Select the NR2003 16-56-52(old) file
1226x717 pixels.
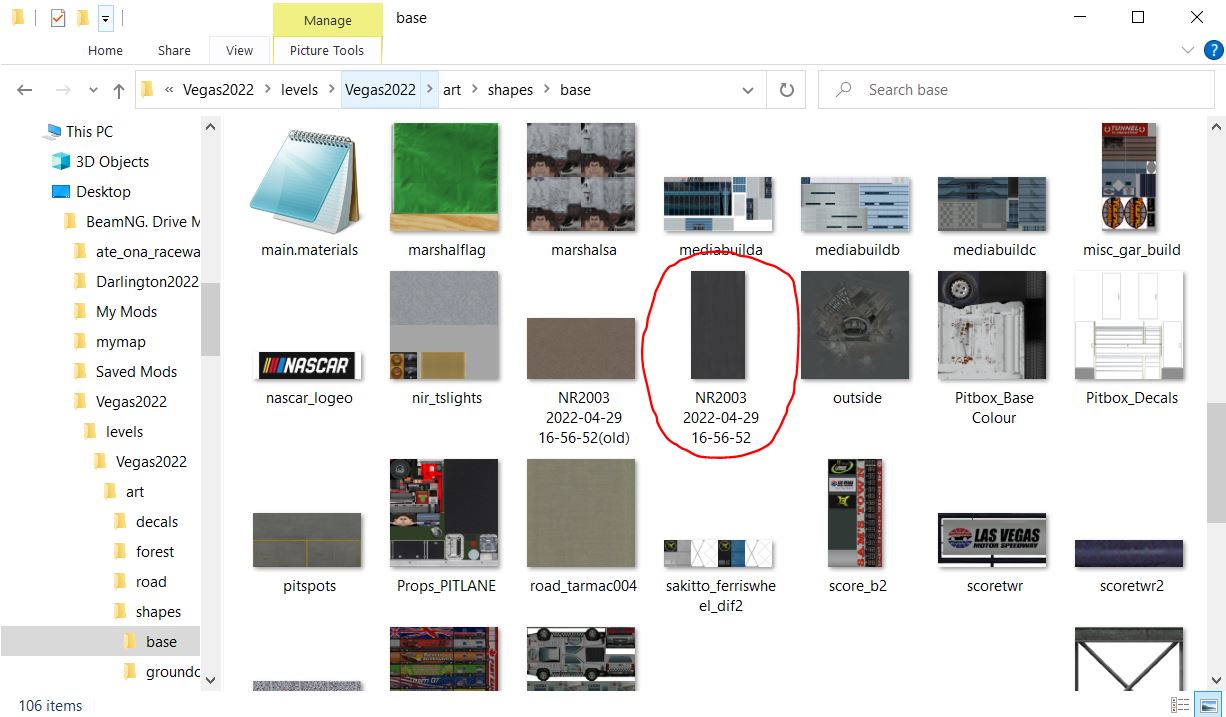tap(582, 382)
